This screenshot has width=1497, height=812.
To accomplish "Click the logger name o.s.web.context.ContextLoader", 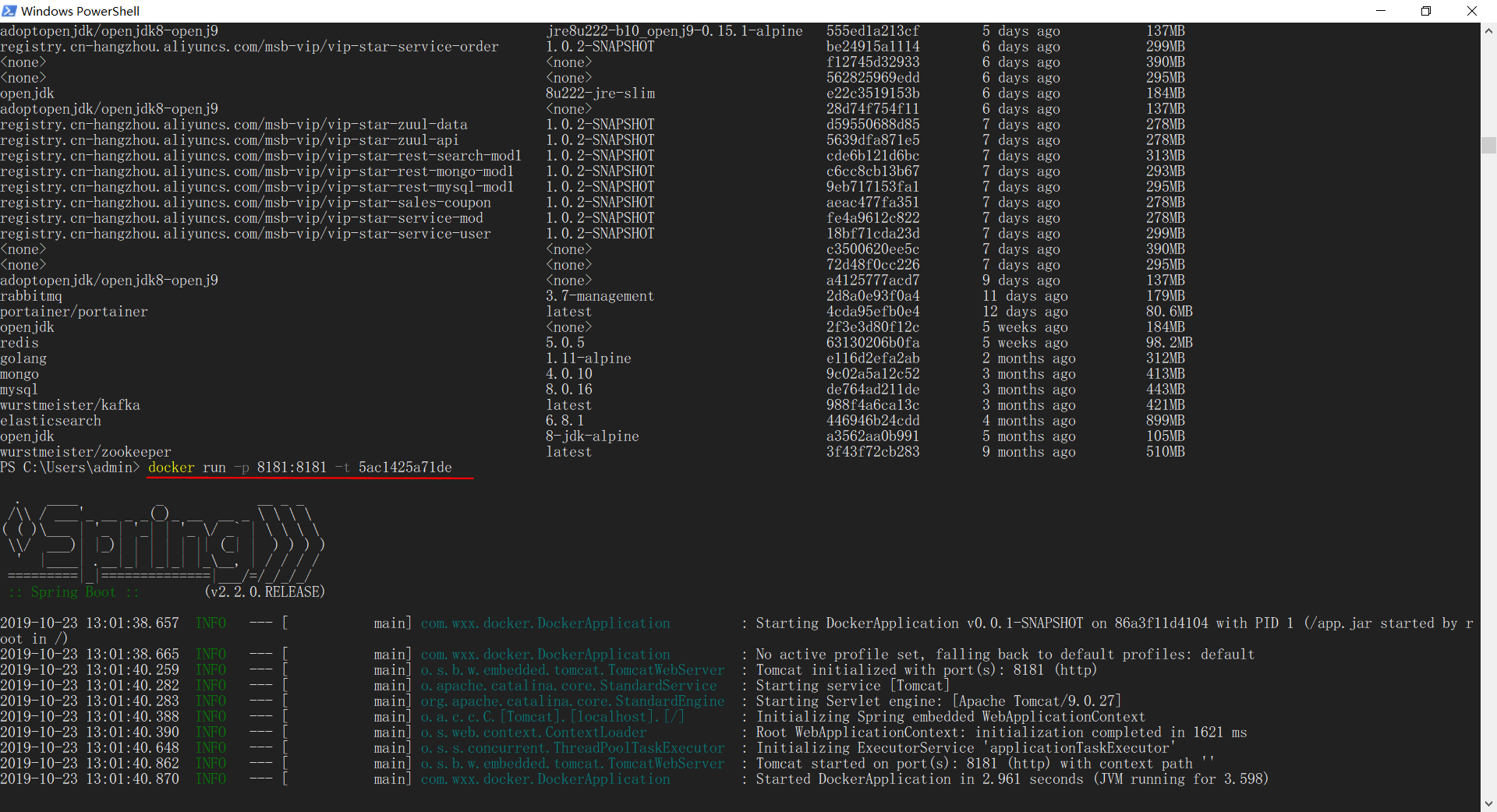I will pyautogui.click(x=534, y=733).
